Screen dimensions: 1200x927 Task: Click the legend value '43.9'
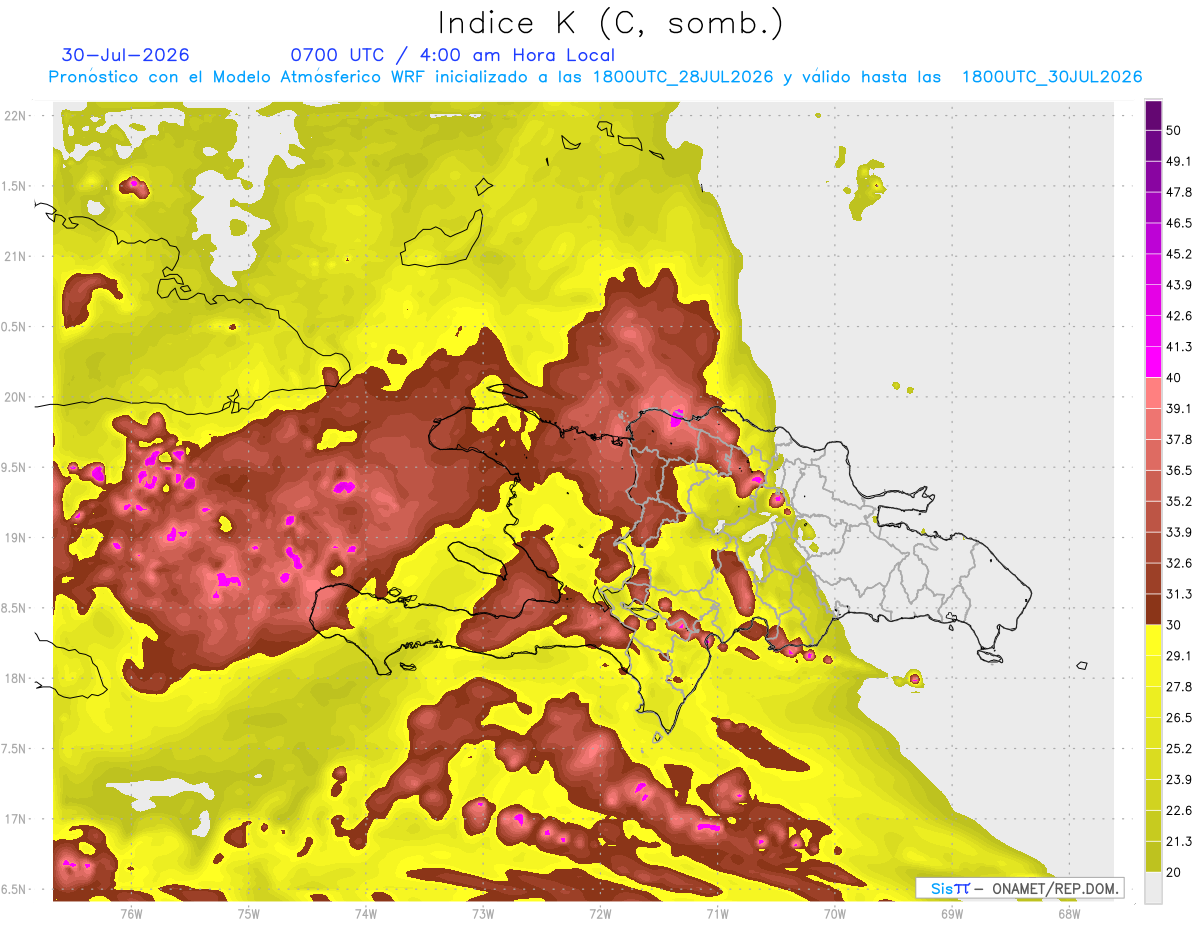pyautogui.click(x=1179, y=285)
